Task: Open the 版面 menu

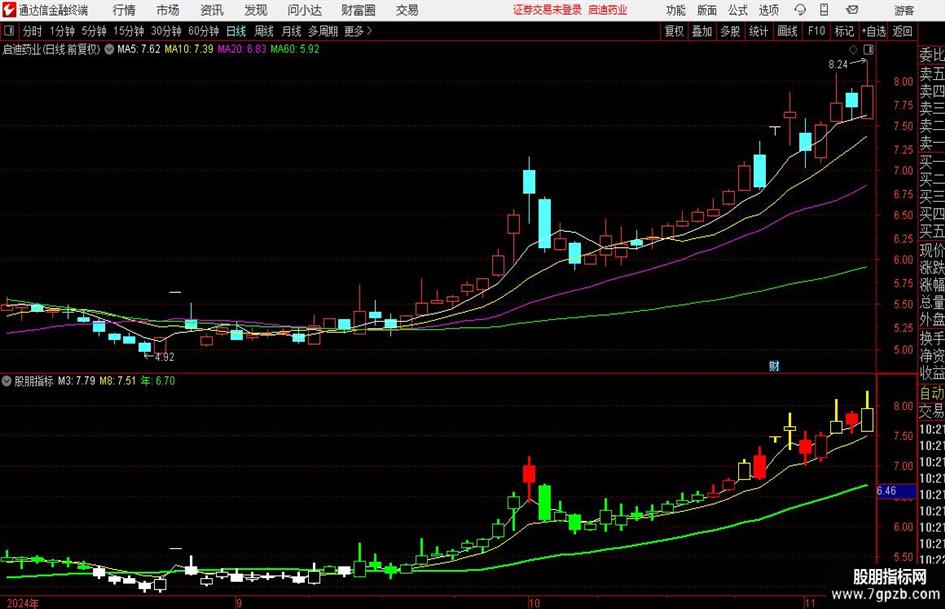Action: click(x=706, y=10)
